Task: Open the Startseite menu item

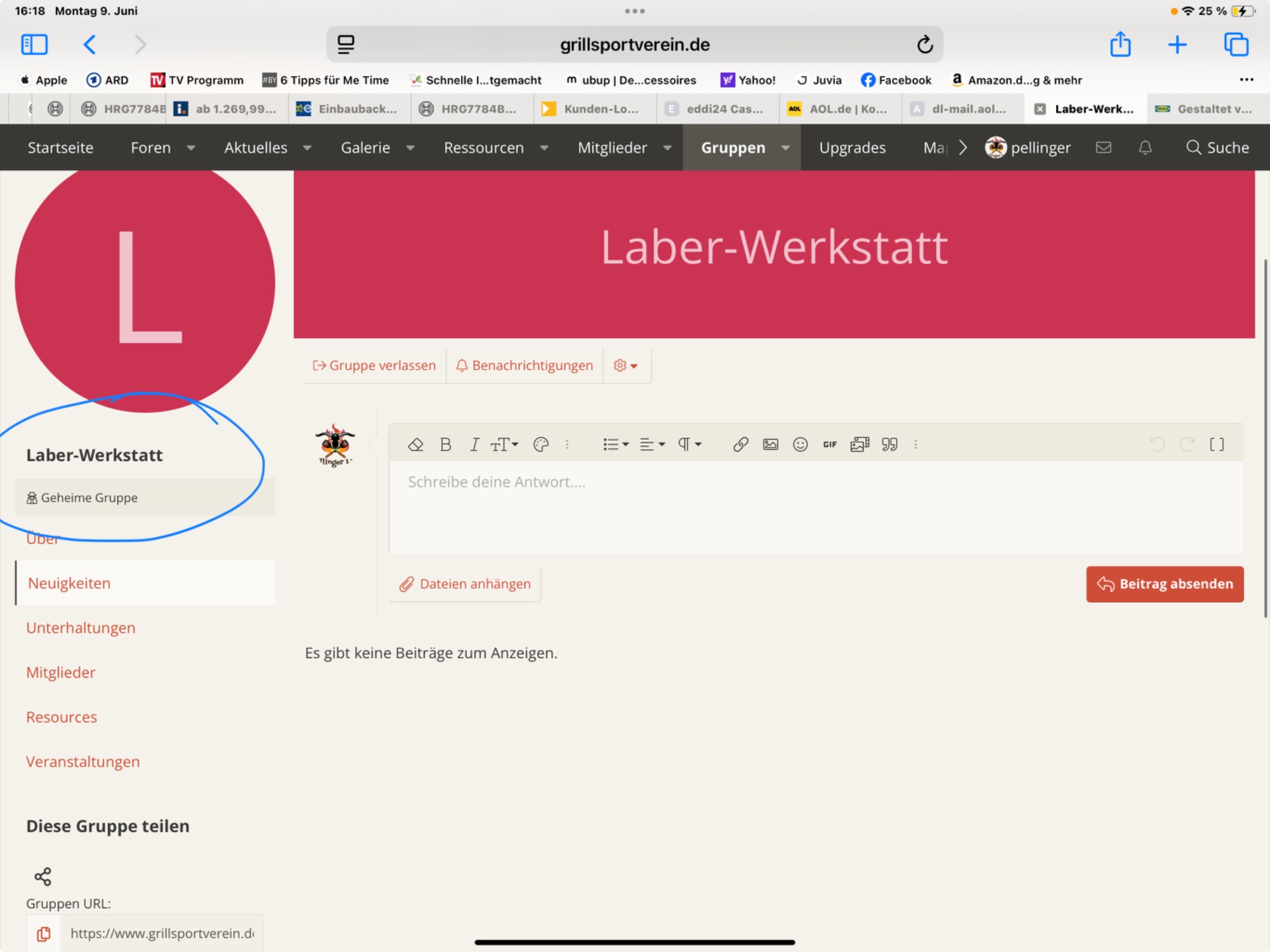Action: click(60, 147)
